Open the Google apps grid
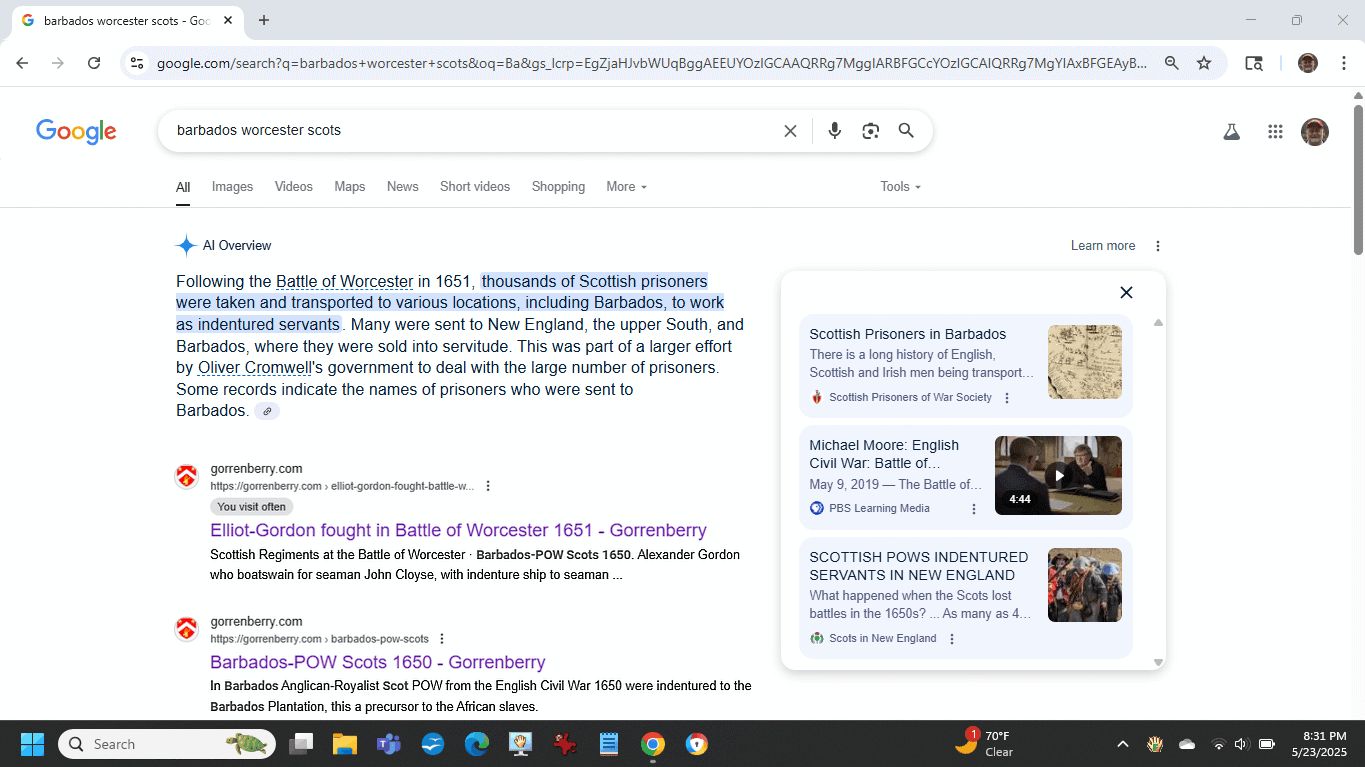This screenshot has width=1365, height=767. [1274, 132]
